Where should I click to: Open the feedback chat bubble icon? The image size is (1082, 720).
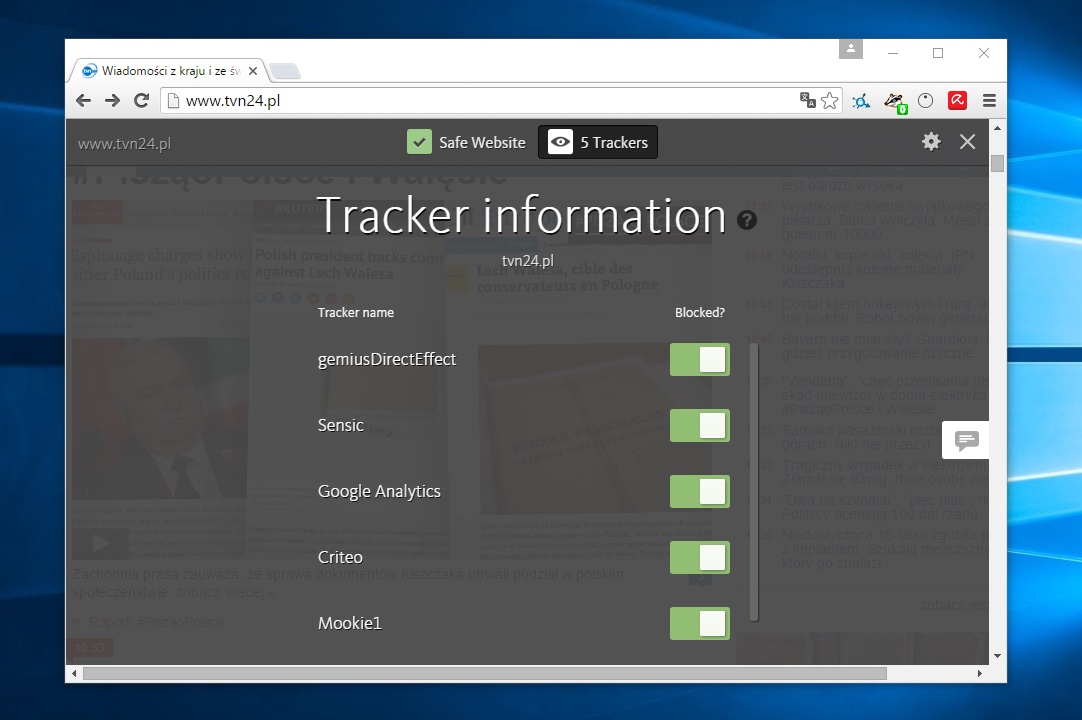pyautogui.click(x=966, y=440)
